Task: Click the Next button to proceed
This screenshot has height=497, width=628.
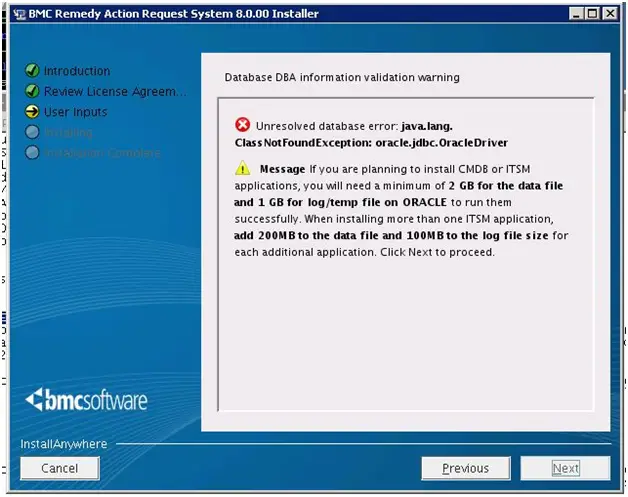Action: click(565, 468)
